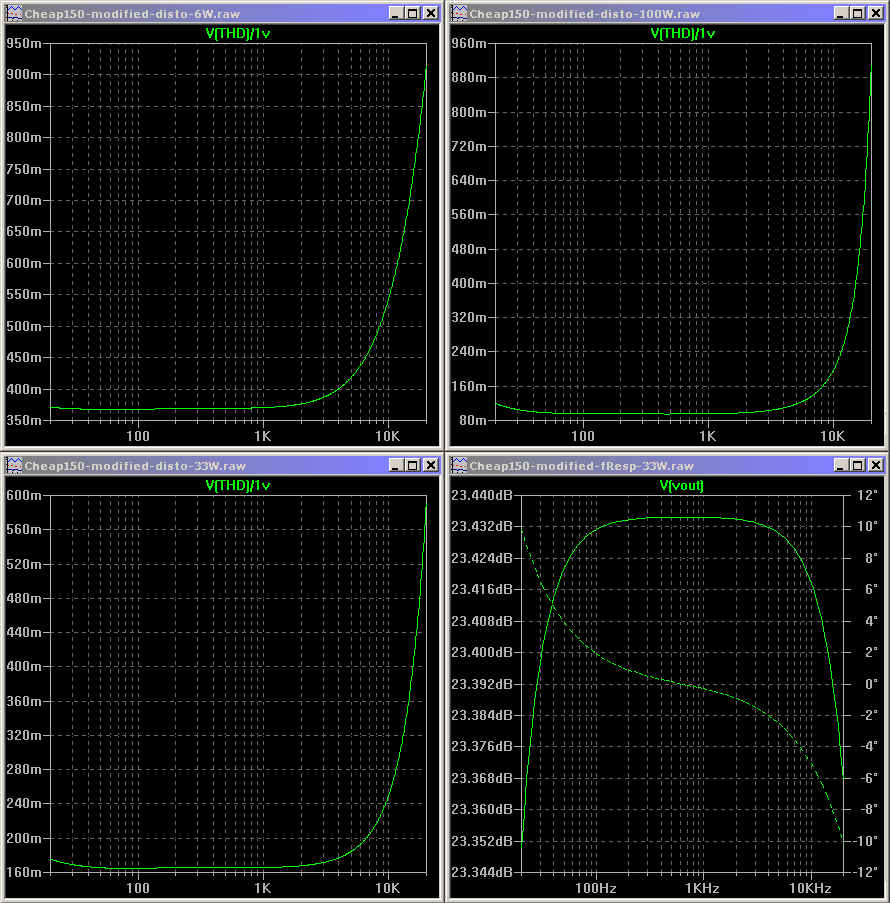This screenshot has height=903, width=890.
Task: Click the waveform icon in the 6W window title
Action: [13, 13]
